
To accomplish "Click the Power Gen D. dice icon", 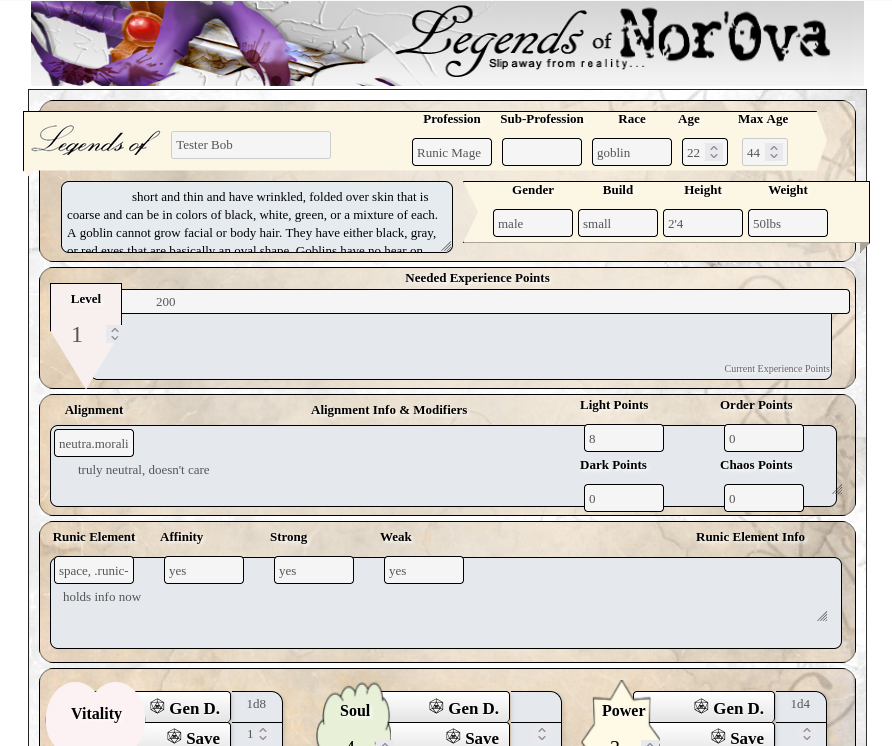I will click(701, 707).
